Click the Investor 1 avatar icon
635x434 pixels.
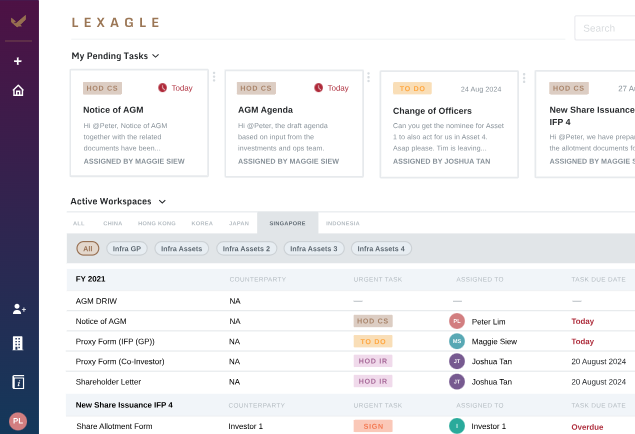[x=457, y=426]
